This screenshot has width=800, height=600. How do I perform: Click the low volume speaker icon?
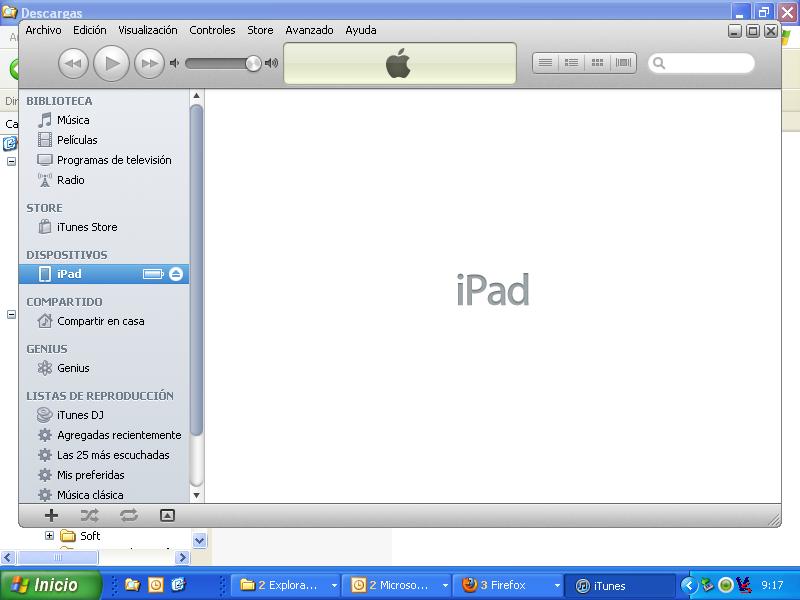[x=174, y=63]
